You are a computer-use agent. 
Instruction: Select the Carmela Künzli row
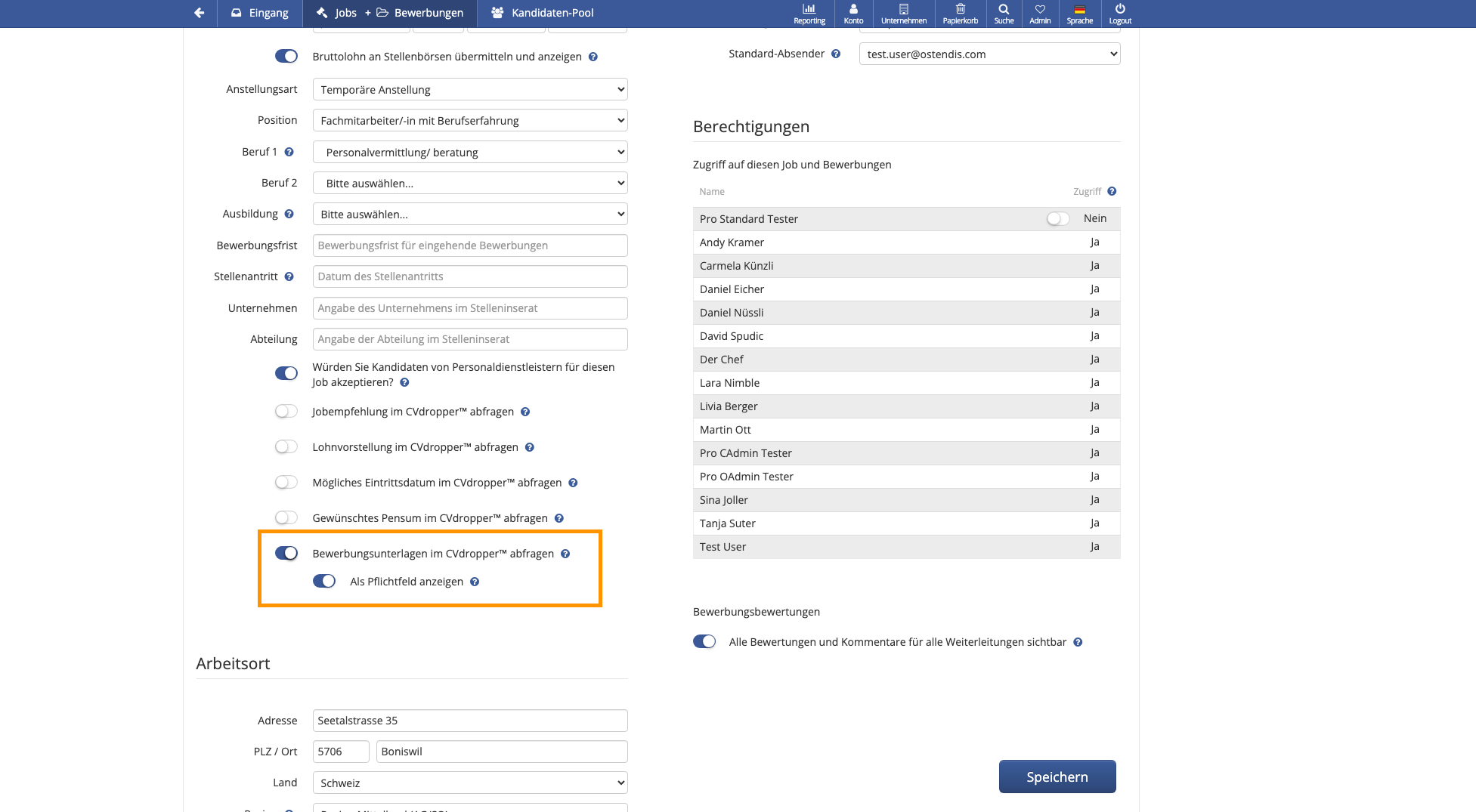pos(906,266)
